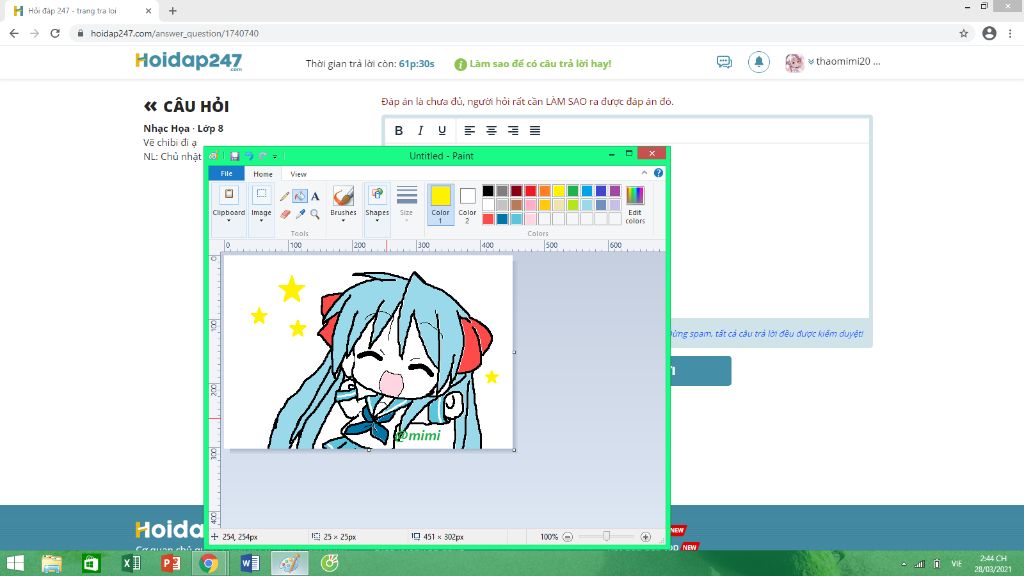Screen dimensions: 1024x576
Task: Click the Redo arrow in Paint title bar
Action: [x=263, y=156]
